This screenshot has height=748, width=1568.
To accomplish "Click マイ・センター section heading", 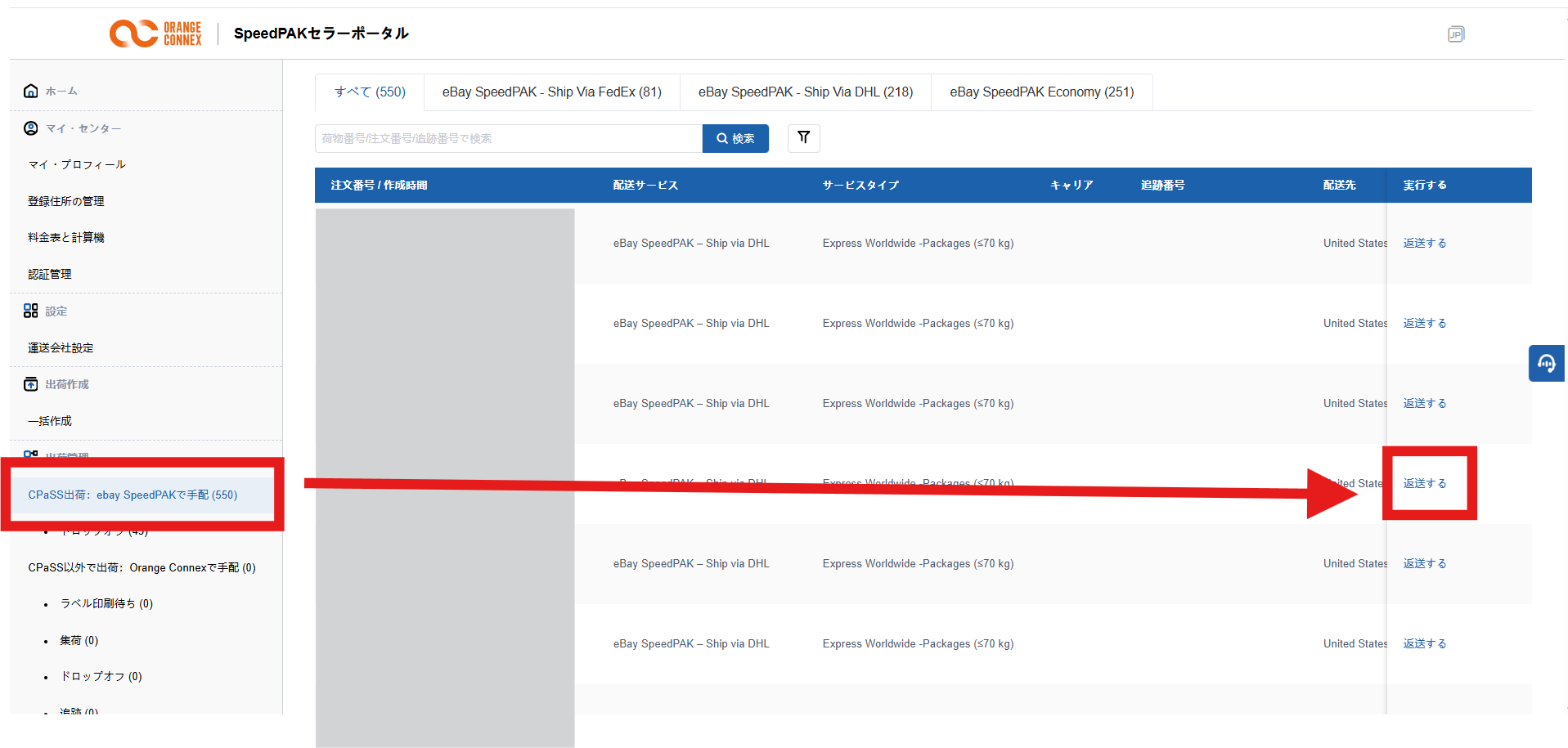I will 83,128.
